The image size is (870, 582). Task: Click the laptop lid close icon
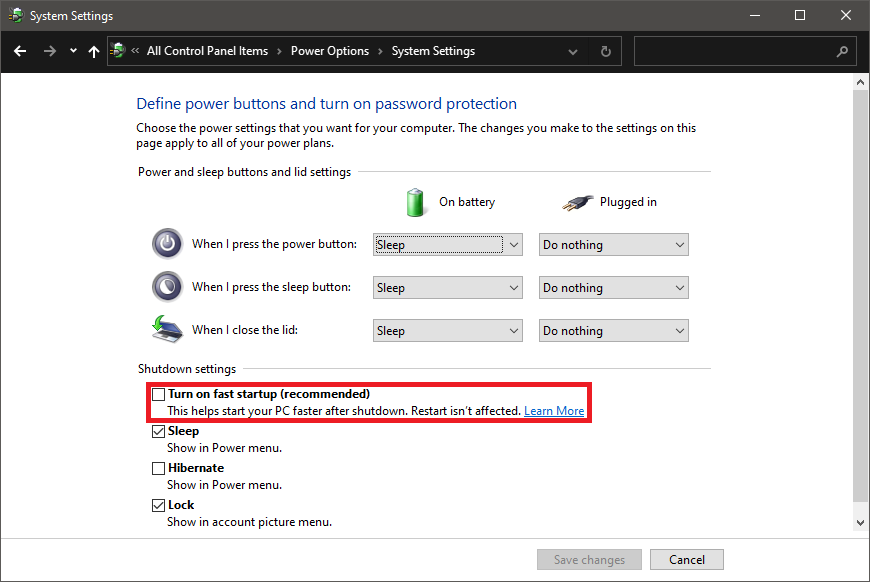tap(167, 330)
